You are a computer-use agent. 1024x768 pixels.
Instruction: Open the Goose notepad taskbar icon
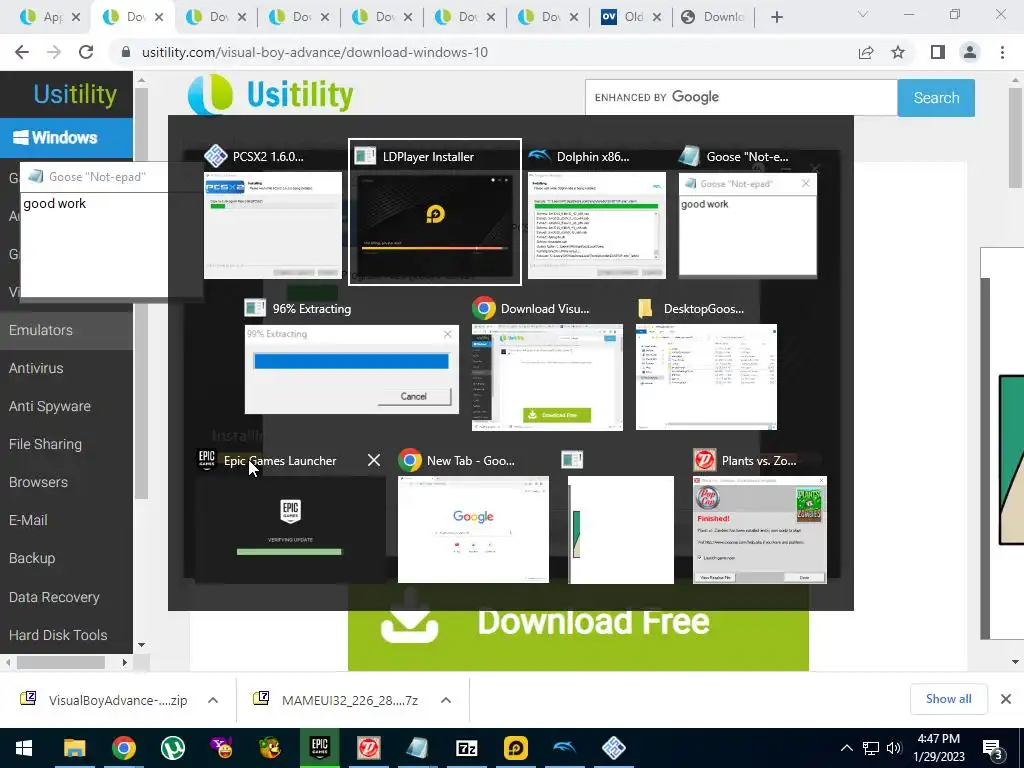(417, 748)
